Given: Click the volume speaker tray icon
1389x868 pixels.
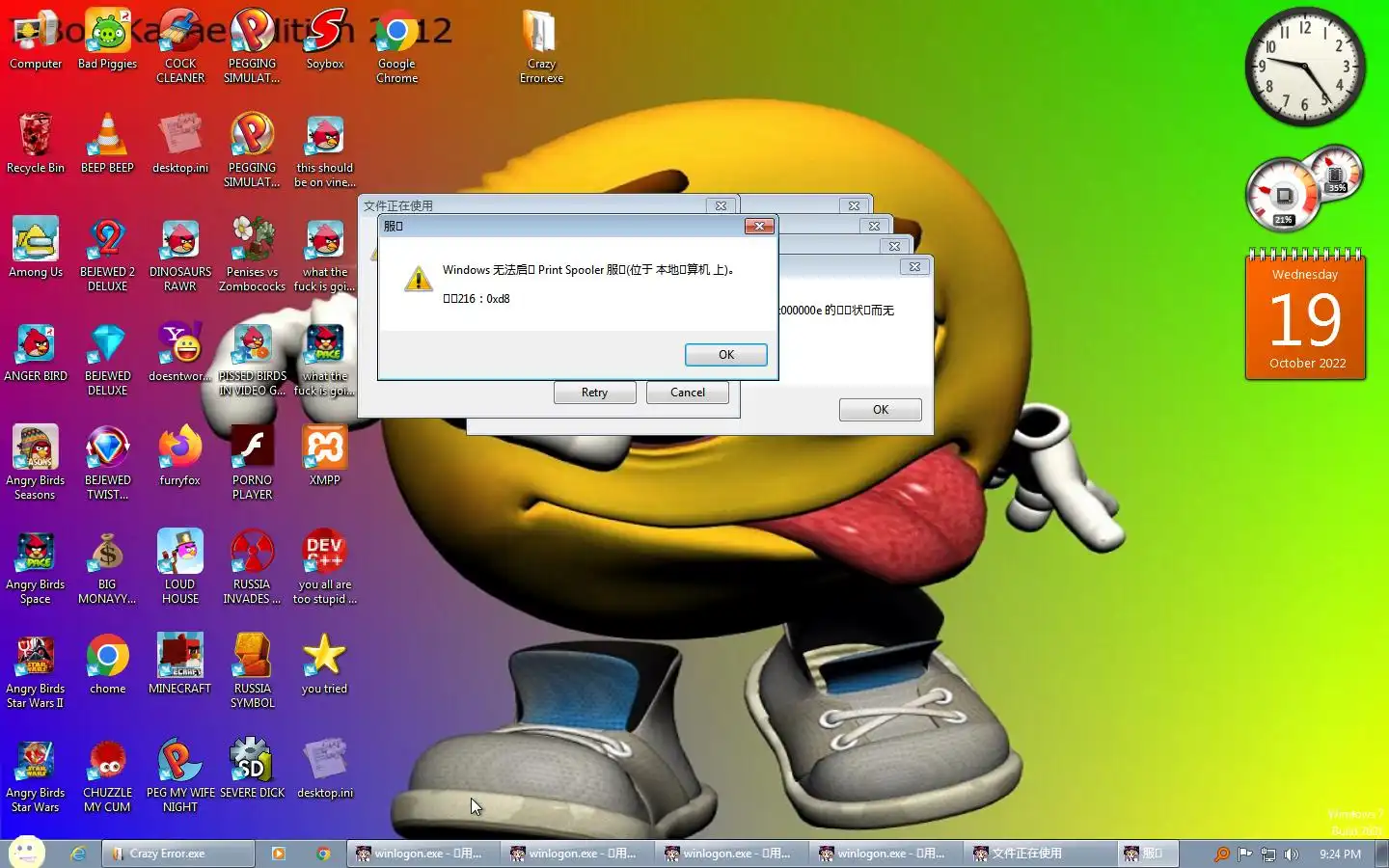Looking at the screenshot, I should (x=1292, y=854).
